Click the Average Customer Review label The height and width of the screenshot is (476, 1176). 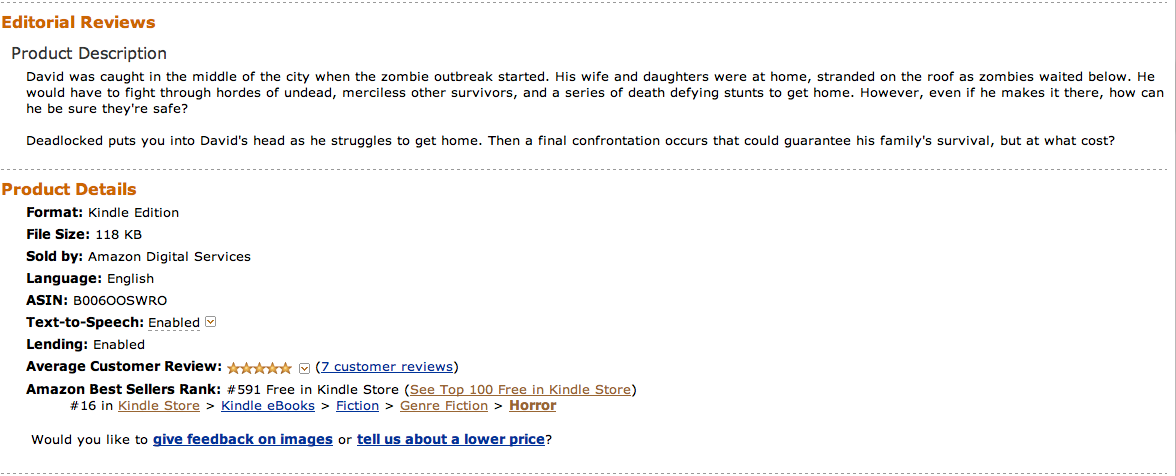coord(124,367)
